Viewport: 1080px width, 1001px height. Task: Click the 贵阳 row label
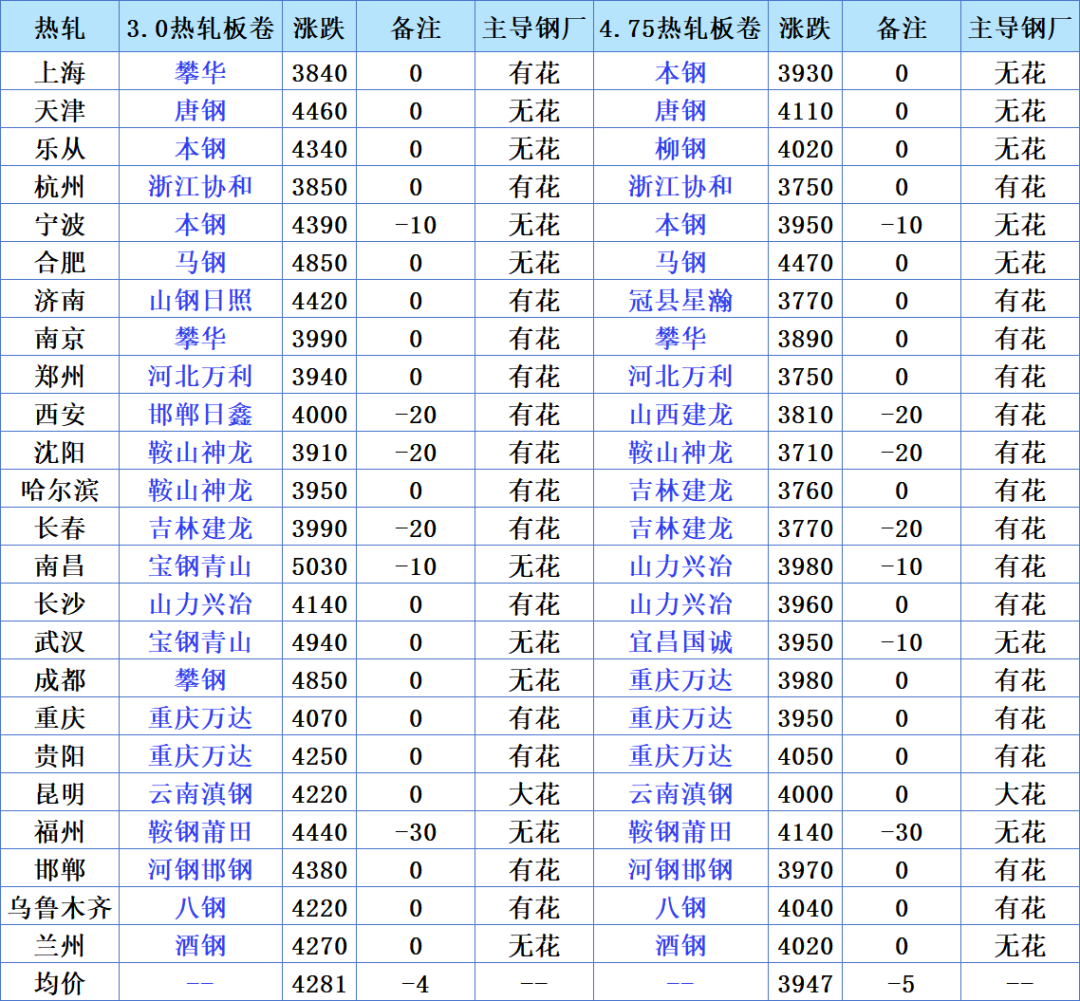point(60,756)
